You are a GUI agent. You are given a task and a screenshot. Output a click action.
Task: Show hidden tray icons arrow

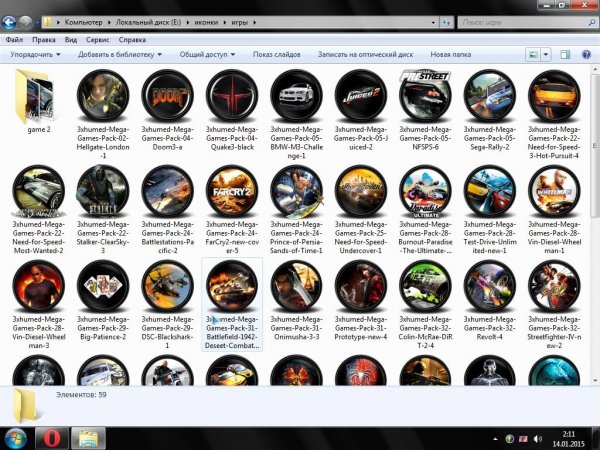coord(496,439)
